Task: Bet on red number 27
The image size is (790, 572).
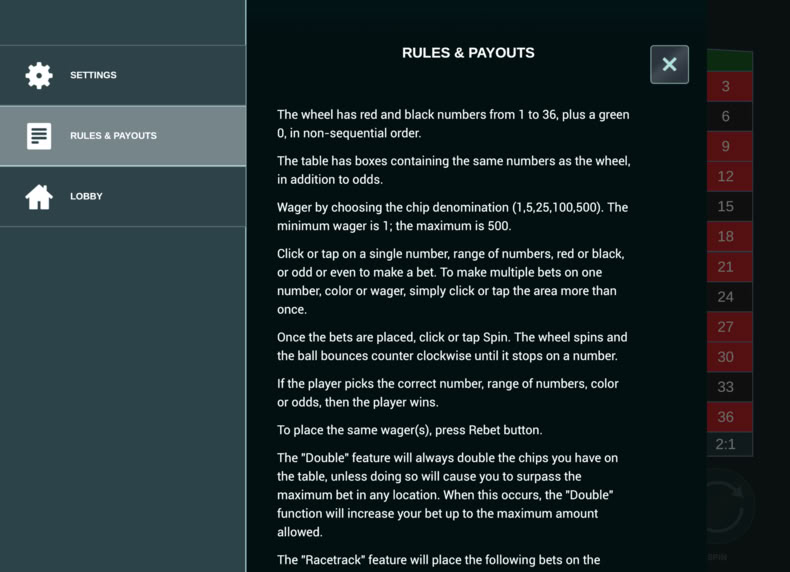Action: pos(730,327)
